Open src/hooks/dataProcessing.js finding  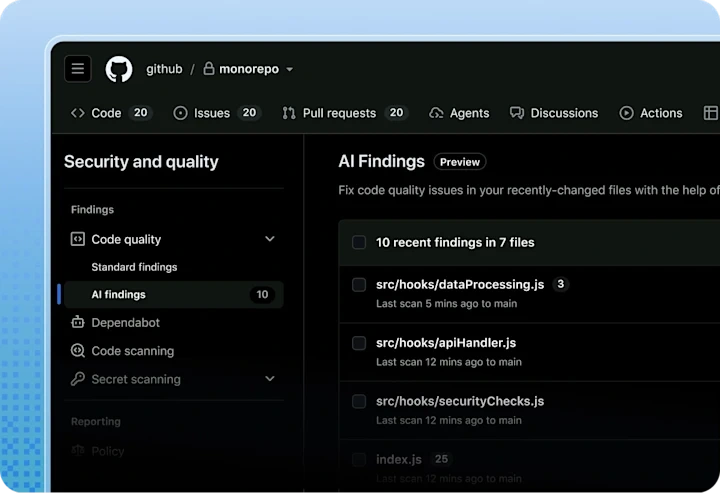tap(460, 285)
